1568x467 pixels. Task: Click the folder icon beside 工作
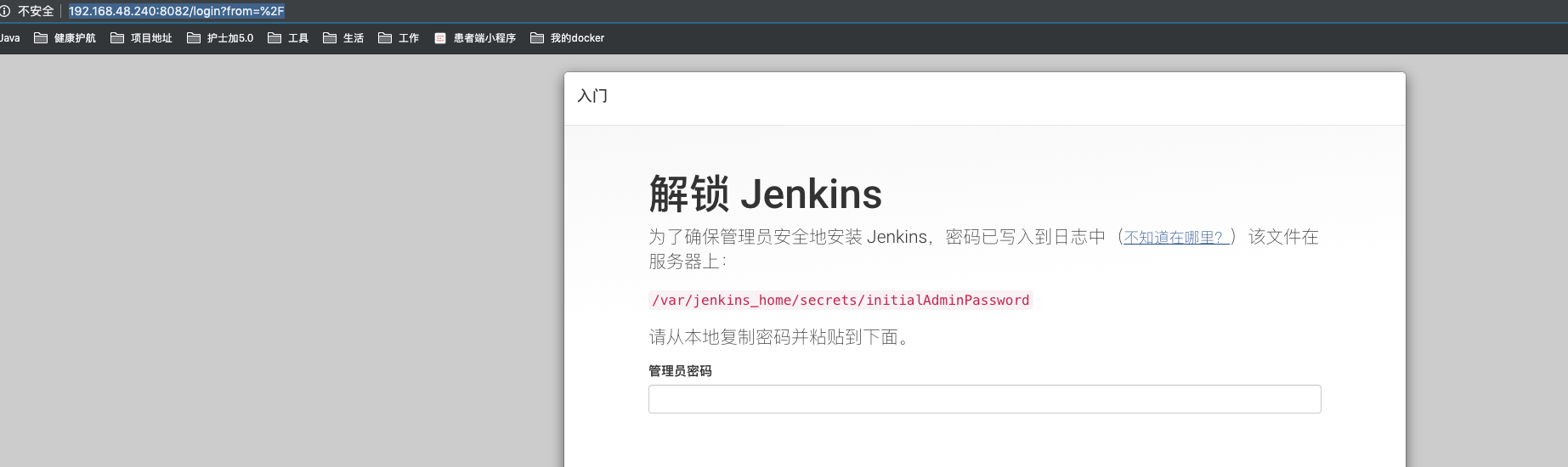385,38
